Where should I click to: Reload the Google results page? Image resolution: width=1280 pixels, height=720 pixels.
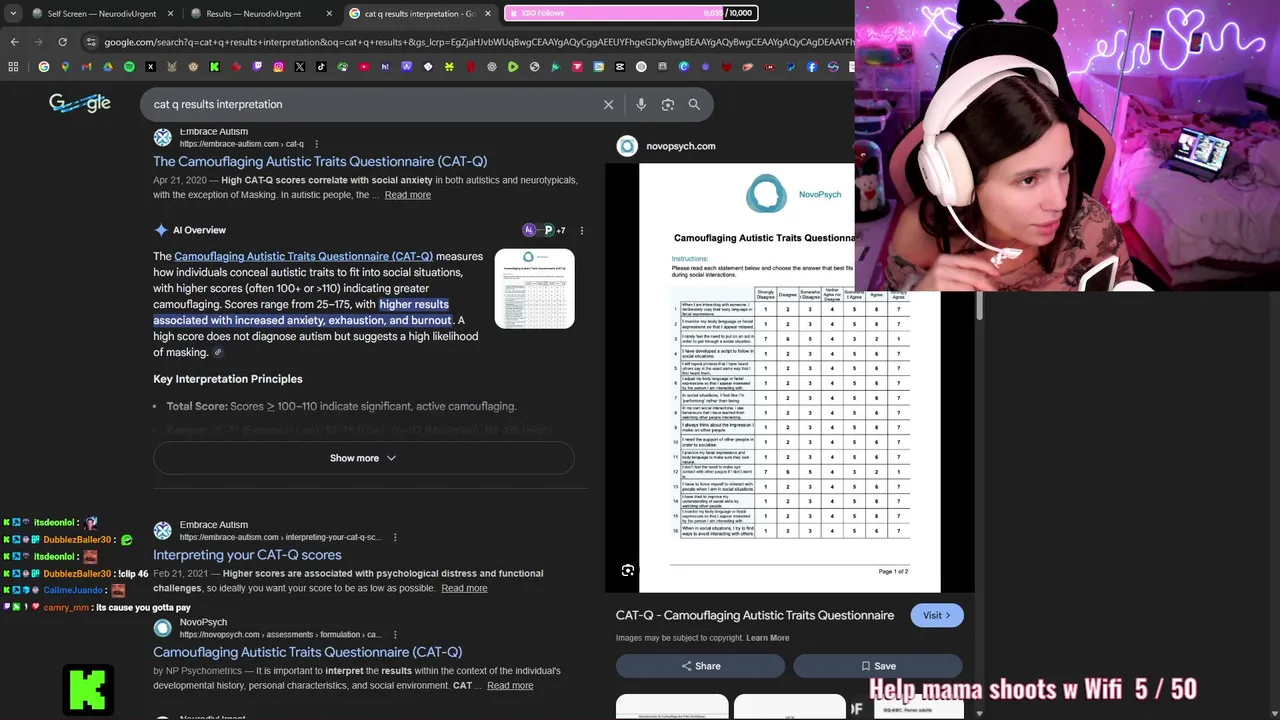62,42
